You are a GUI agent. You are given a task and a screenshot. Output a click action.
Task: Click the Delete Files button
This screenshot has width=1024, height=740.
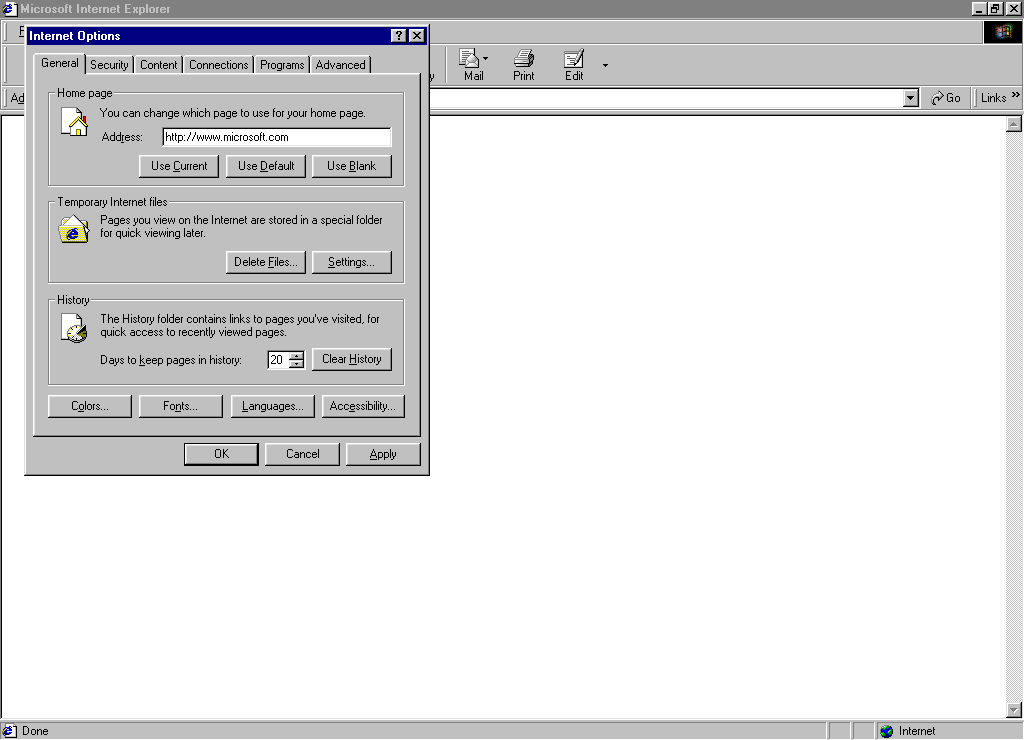[266, 262]
